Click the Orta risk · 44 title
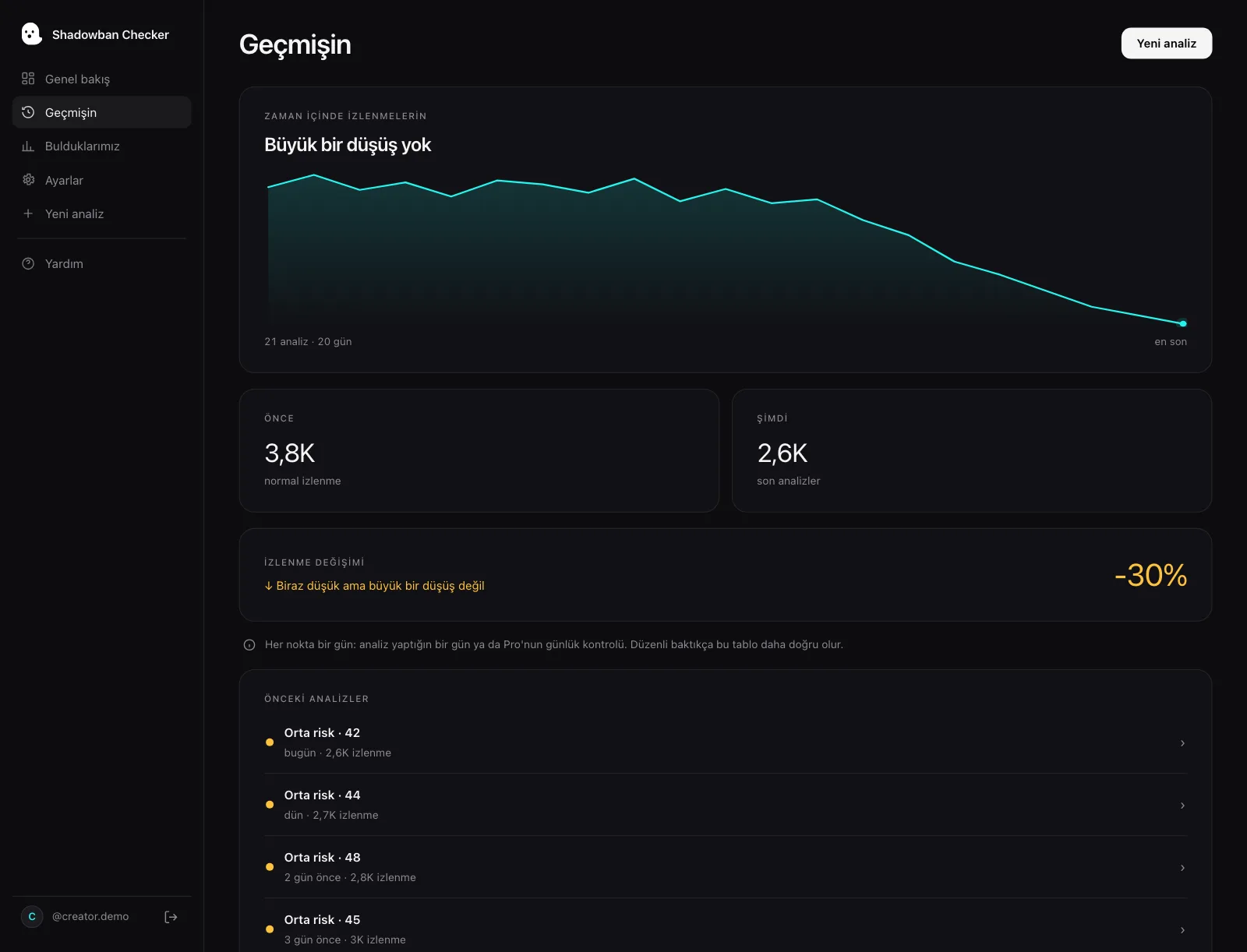 coord(322,795)
